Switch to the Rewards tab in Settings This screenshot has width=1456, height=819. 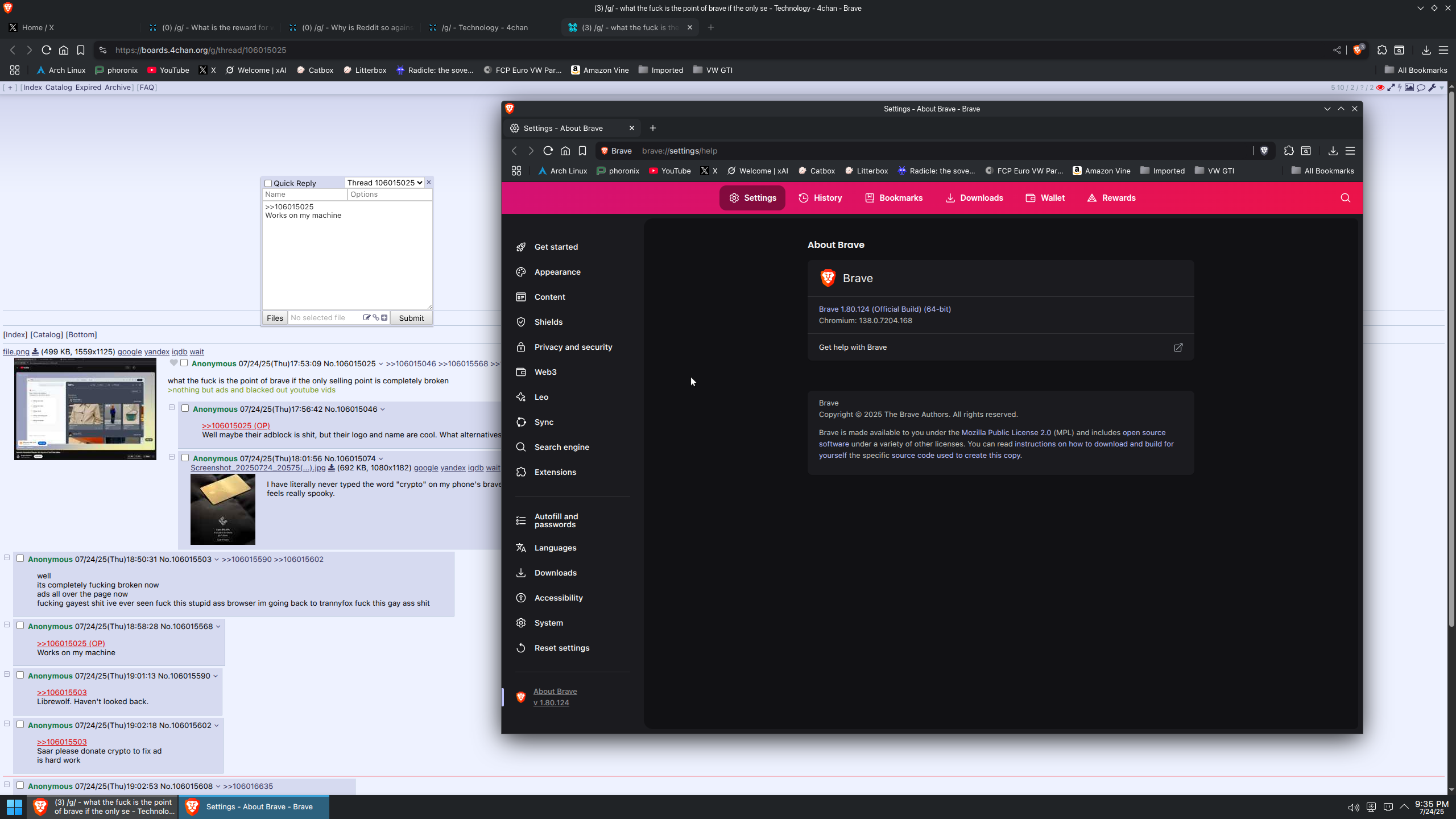1111,198
